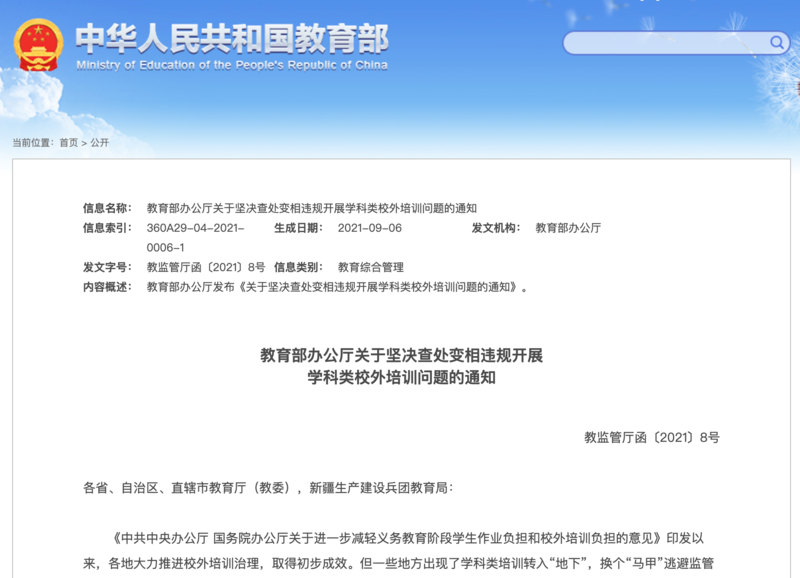Screen dimensions: 800x578
Task: Click the 信息名称 field label
Action: (106, 208)
